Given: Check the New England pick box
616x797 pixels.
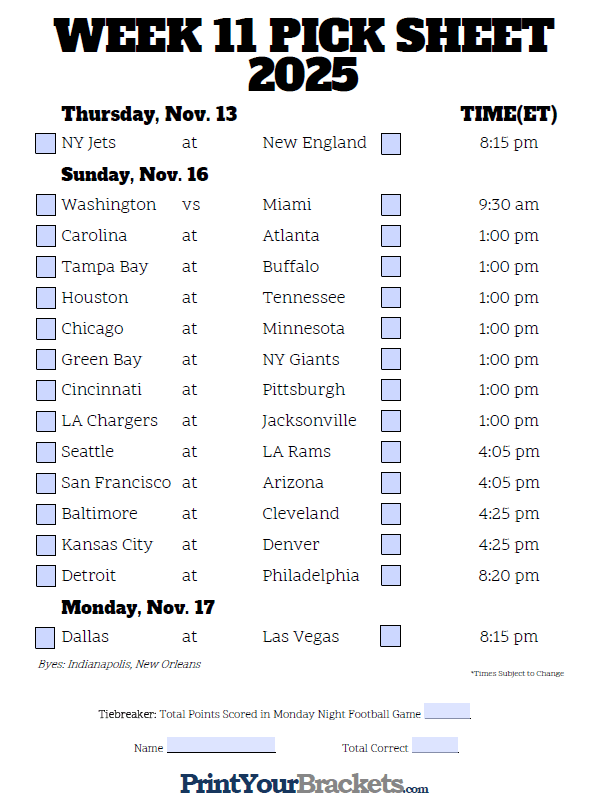Looking at the screenshot, I should [x=391, y=143].
